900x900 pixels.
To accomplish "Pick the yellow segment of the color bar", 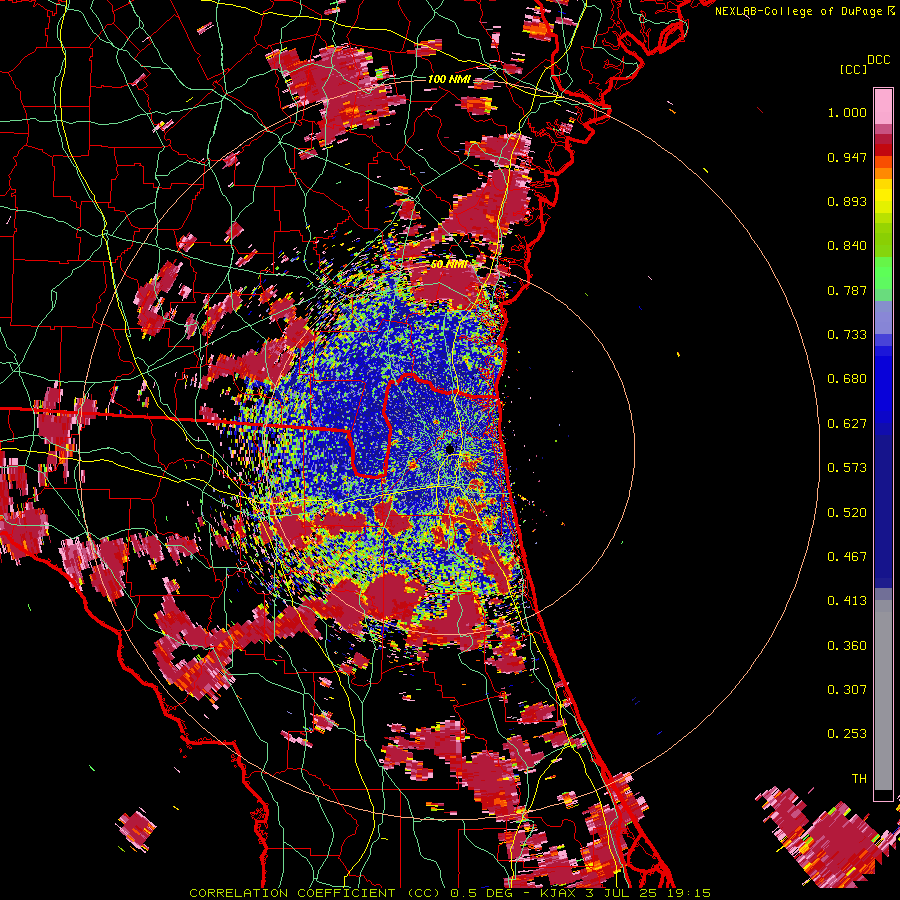I will click(x=883, y=196).
